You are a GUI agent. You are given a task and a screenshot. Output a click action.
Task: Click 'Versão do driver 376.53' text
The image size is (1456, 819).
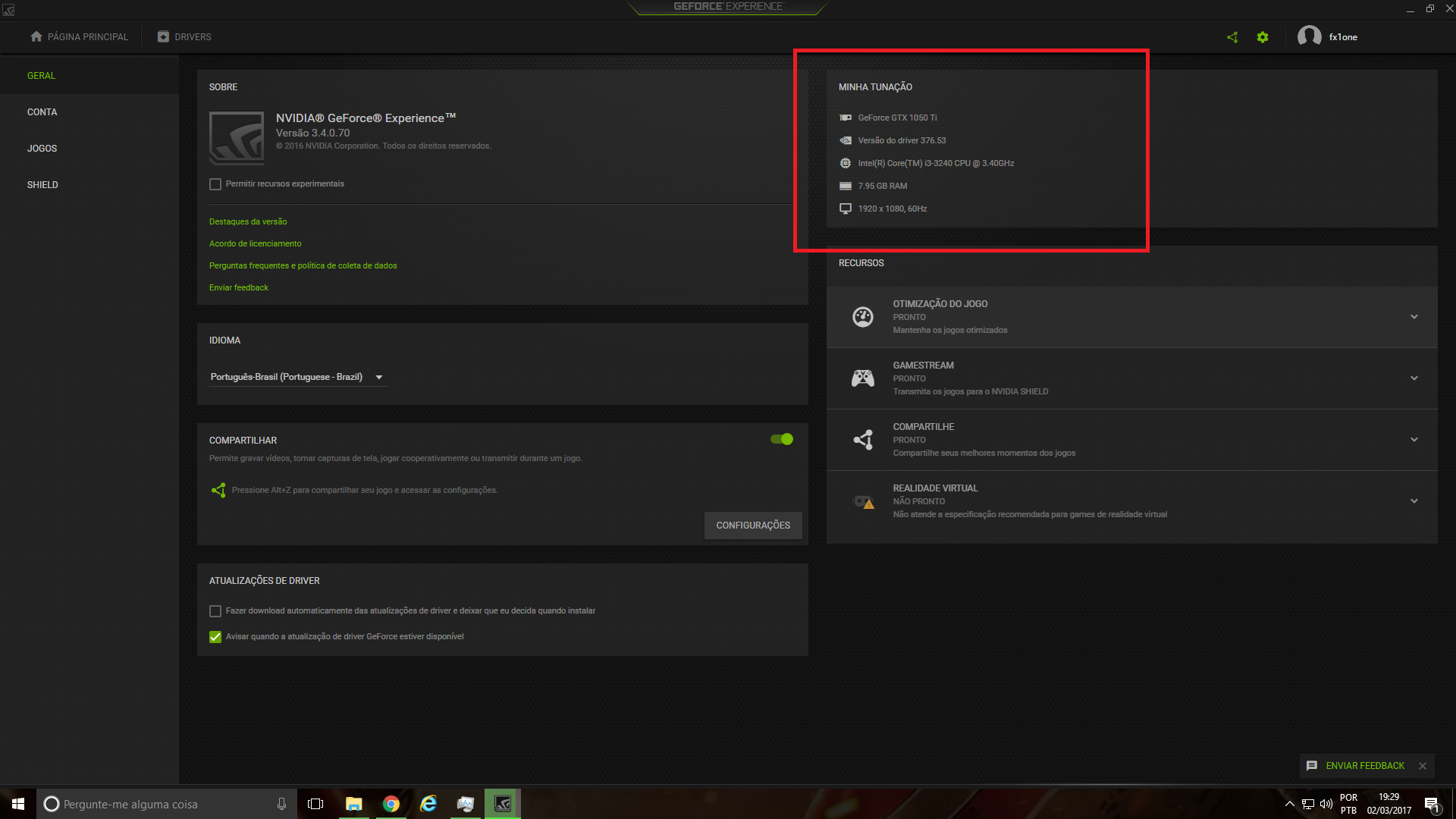pyautogui.click(x=902, y=140)
